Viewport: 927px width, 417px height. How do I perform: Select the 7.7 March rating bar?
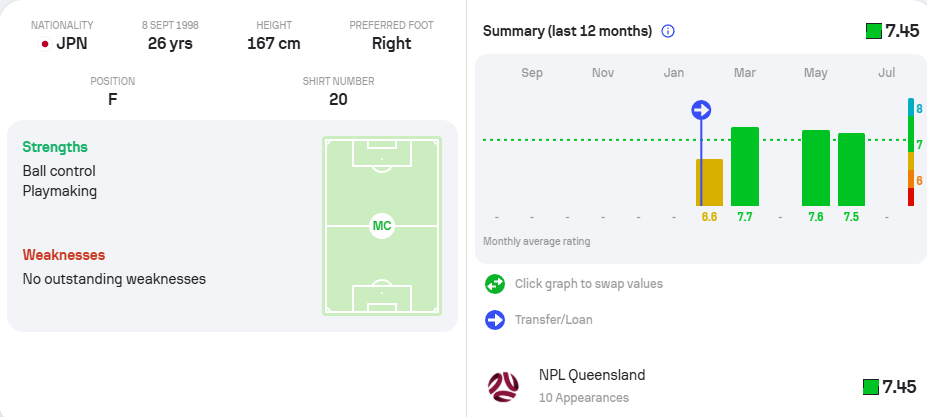click(745, 166)
